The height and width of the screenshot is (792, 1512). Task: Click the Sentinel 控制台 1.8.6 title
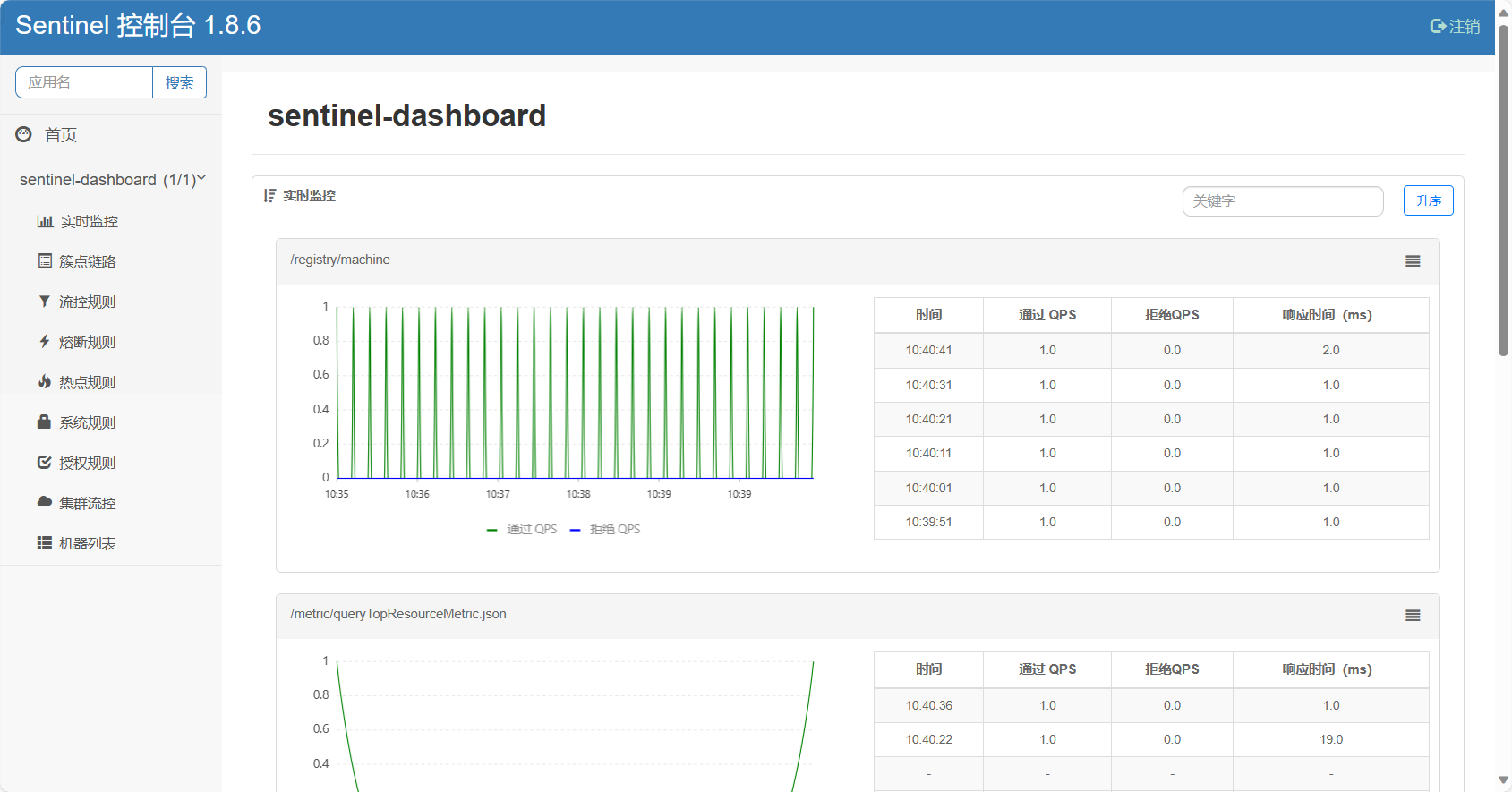click(138, 25)
